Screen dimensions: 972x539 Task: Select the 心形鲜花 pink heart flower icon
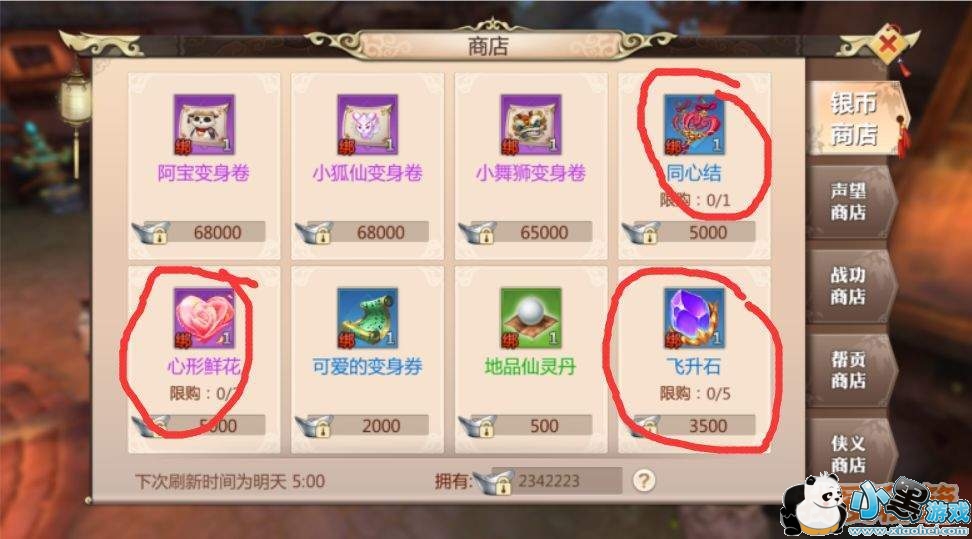tap(204, 318)
